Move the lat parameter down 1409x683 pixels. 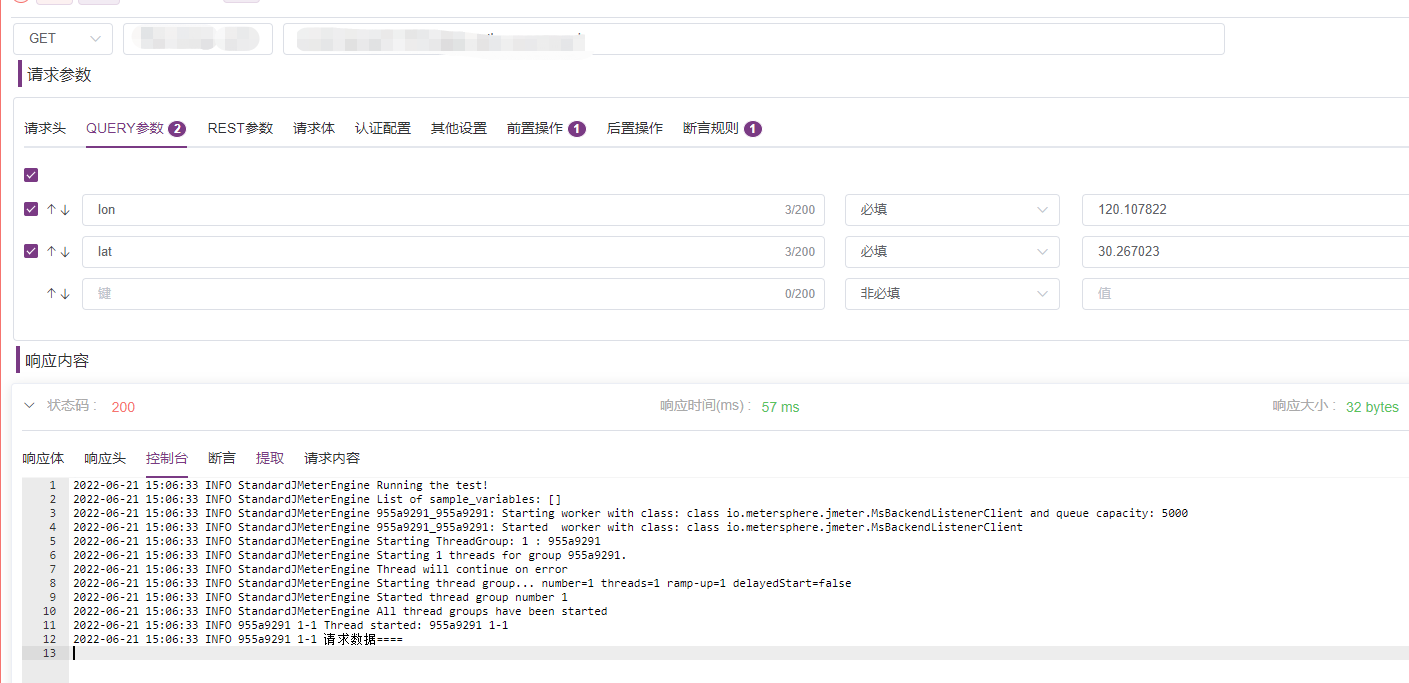coord(65,251)
